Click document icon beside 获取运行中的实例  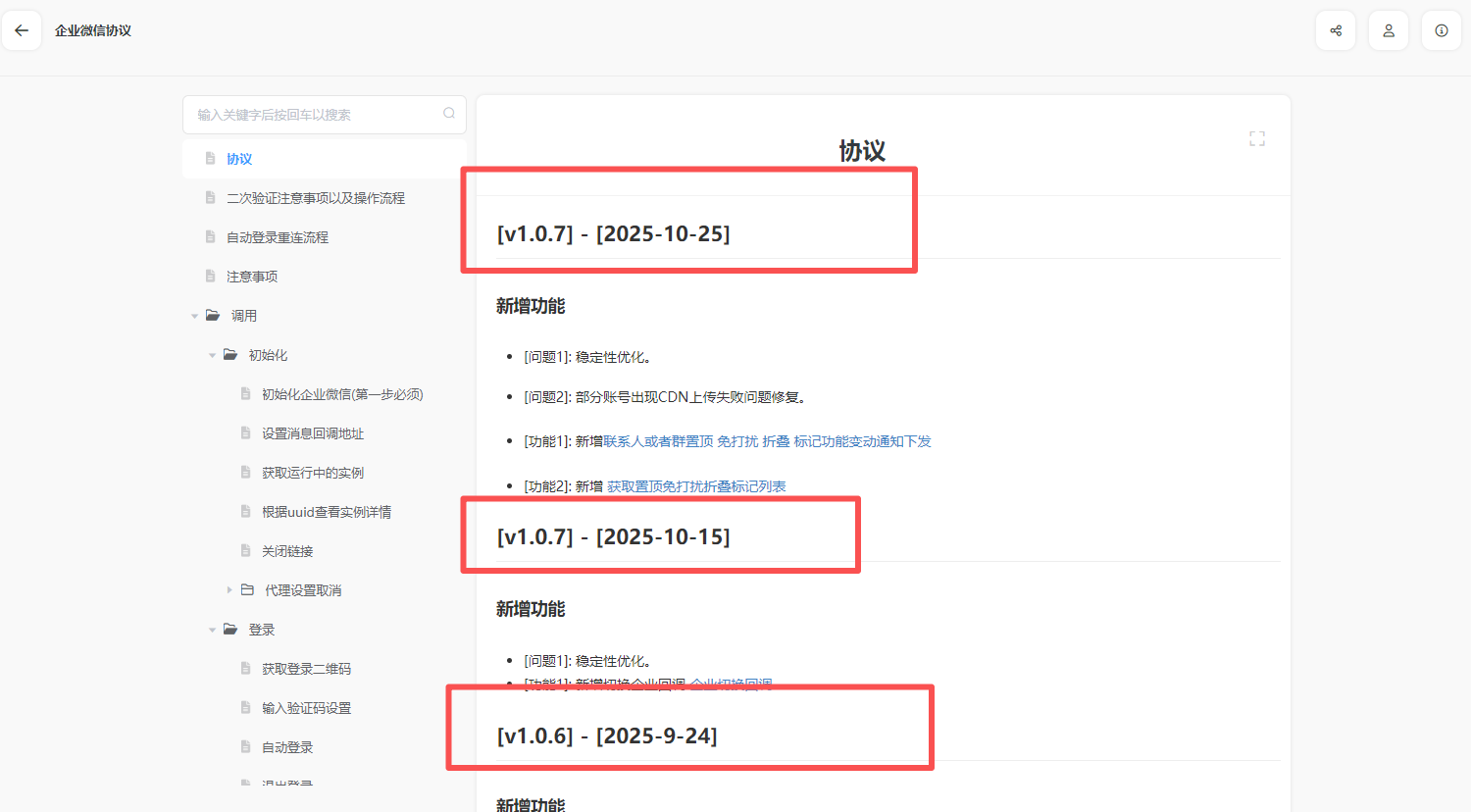pos(245,472)
